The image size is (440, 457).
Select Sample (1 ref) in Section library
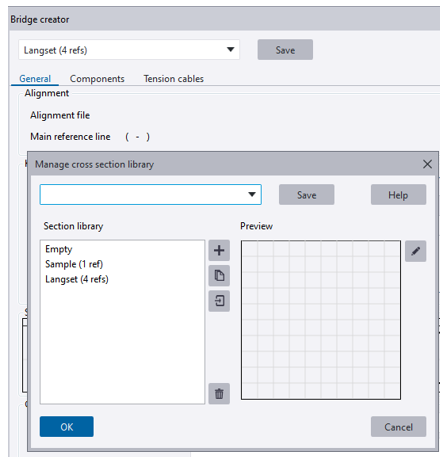[122, 264]
